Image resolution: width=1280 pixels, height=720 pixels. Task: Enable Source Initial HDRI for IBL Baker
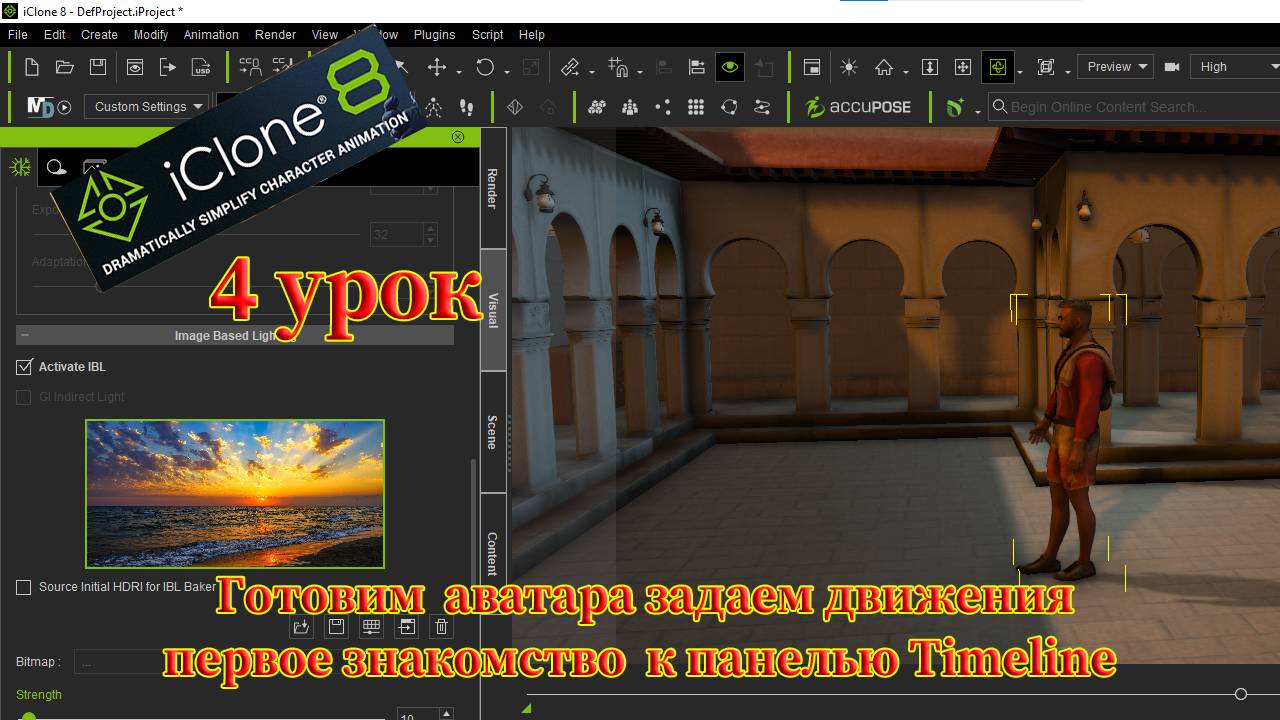coord(24,587)
